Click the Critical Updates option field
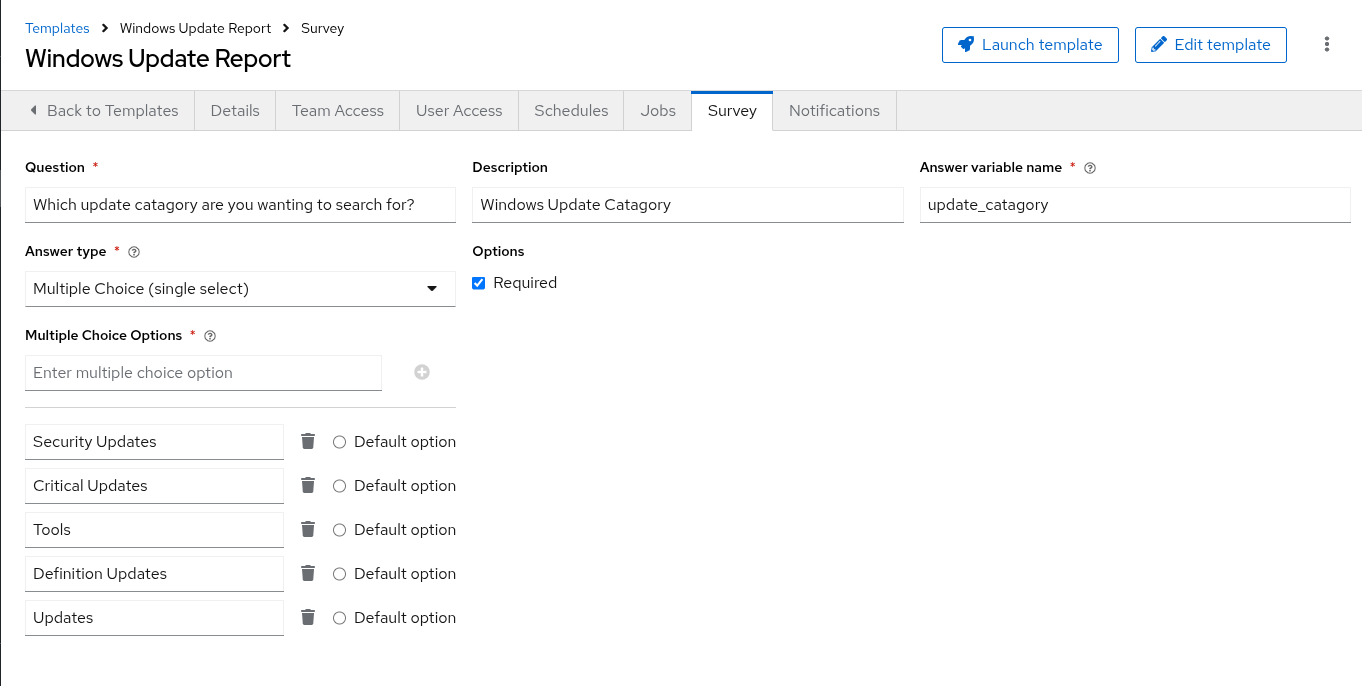1362x686 pixels. (154, 486)
